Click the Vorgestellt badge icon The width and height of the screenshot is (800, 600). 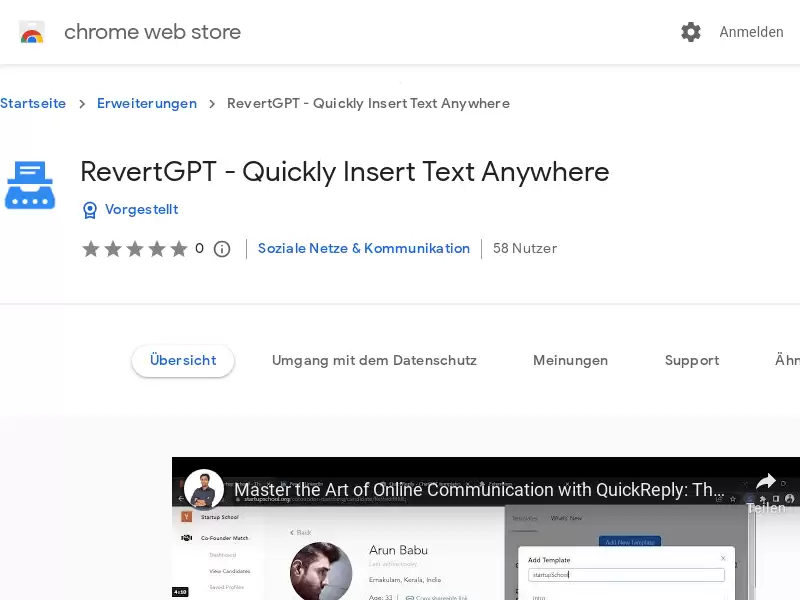coord(90,210)
